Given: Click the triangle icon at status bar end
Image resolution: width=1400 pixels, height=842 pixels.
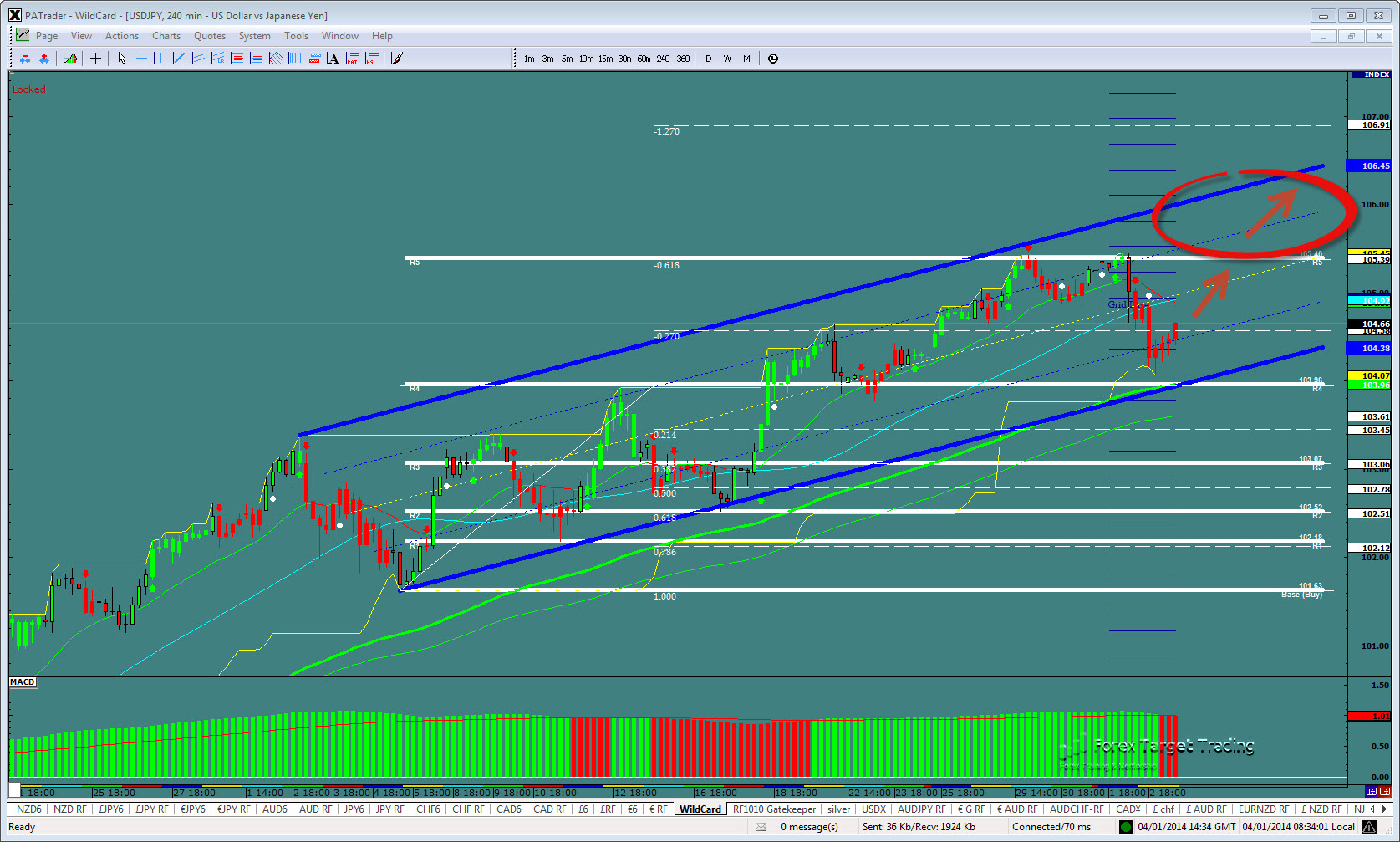Looking at the screenshot, I should click(x=1369, y=827).
